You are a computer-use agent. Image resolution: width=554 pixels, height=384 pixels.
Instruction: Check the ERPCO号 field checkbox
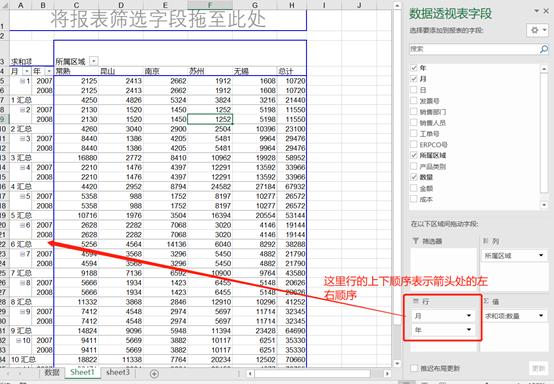pos(414,144)
